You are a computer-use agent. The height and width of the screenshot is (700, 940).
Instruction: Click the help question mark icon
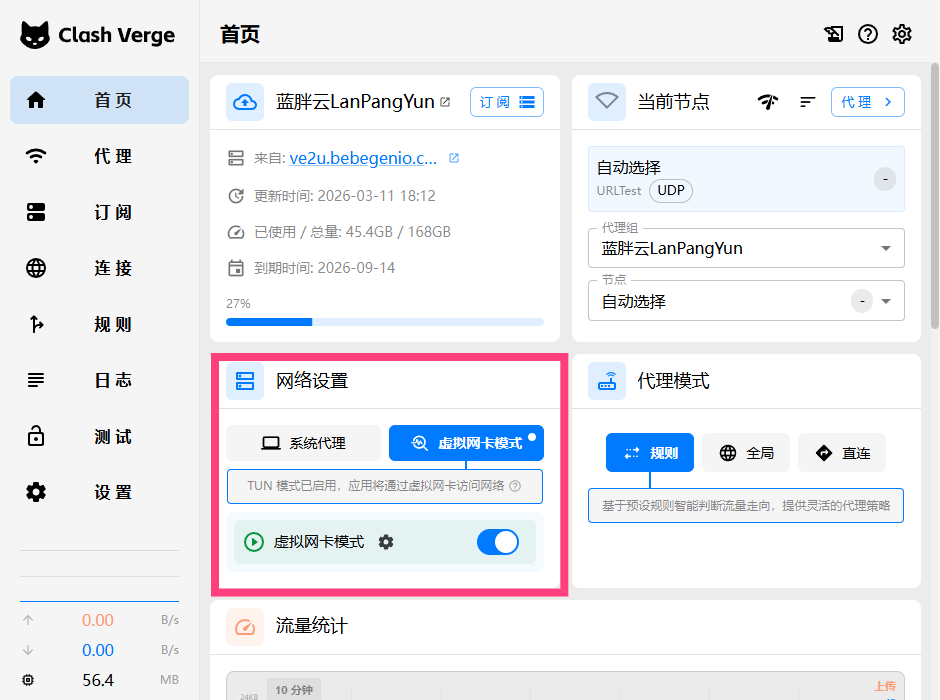coord(868,34)
